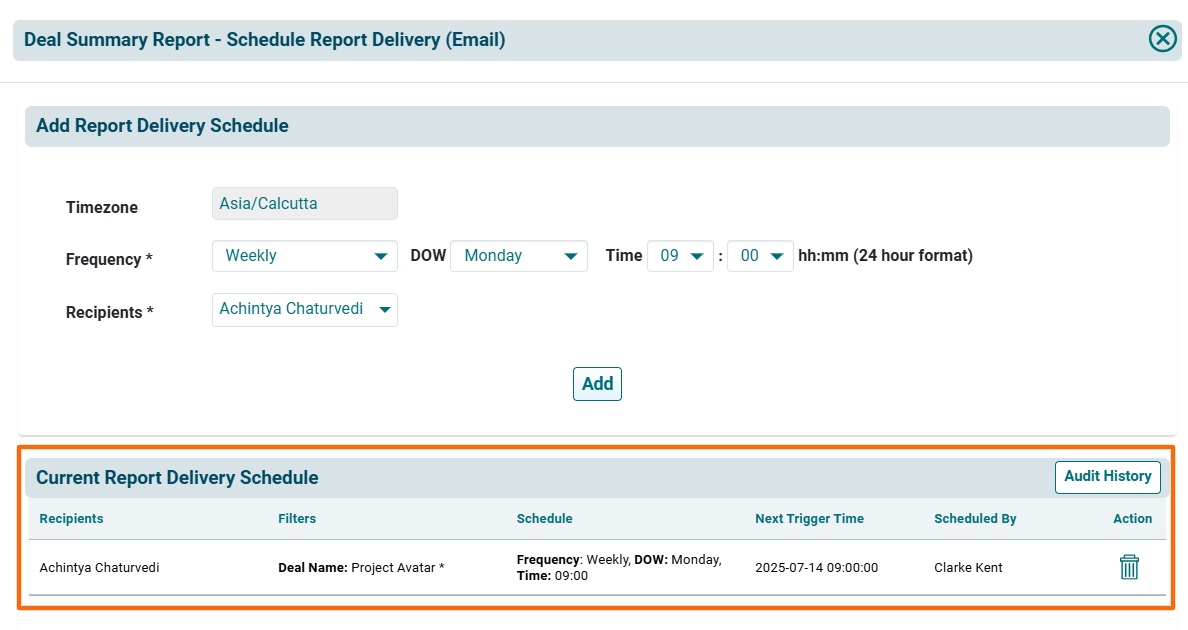This screenshot has height=630, width=1188.
Task: Click the Add button
Action: click(597, 384)
